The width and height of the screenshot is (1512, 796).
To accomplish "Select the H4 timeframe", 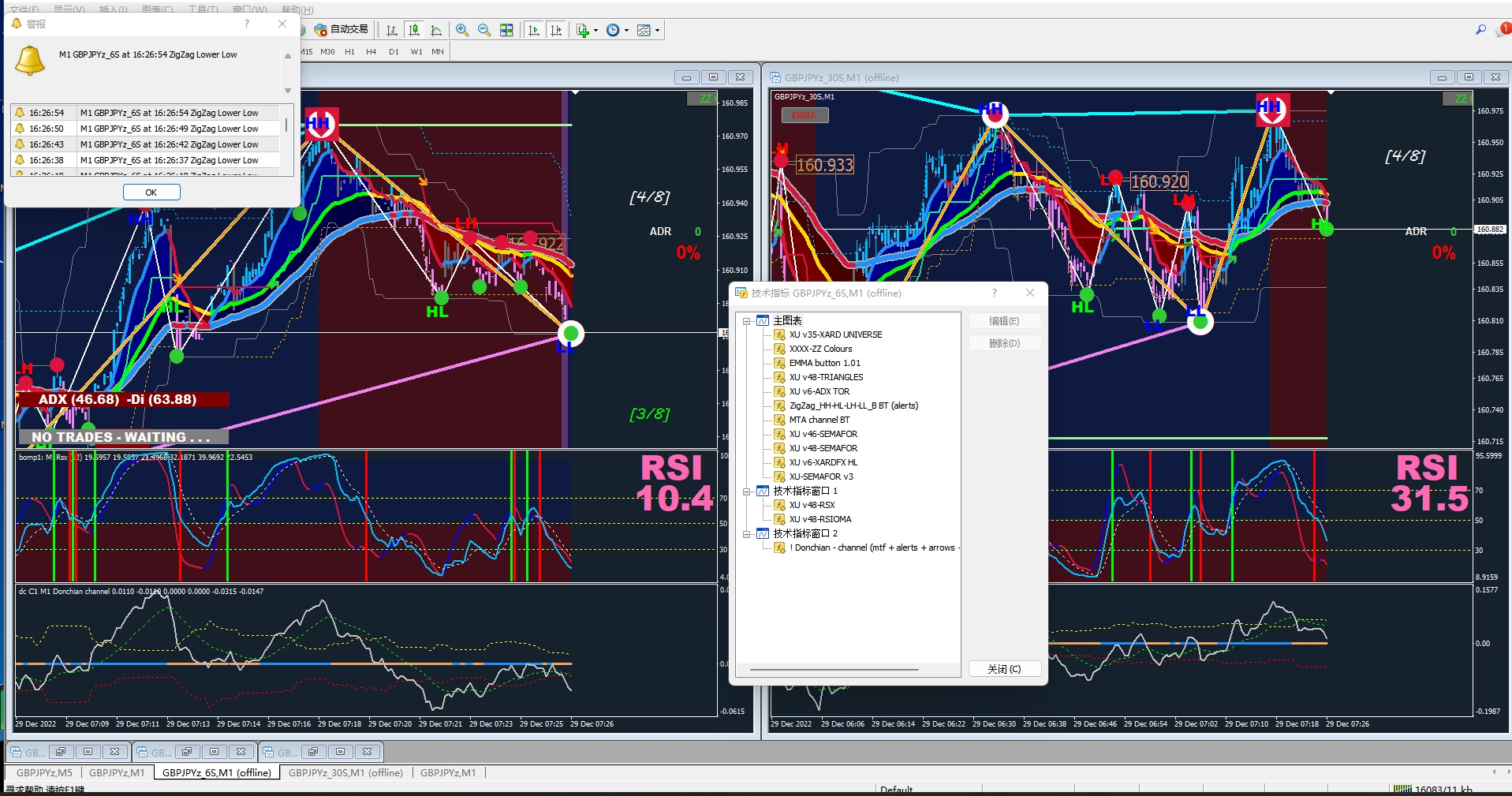I will point(371,52).
